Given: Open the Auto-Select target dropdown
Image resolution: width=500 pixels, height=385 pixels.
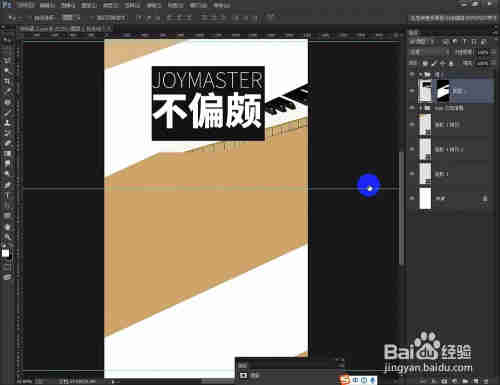Looking at the screenshot, I should coord(71,17).
